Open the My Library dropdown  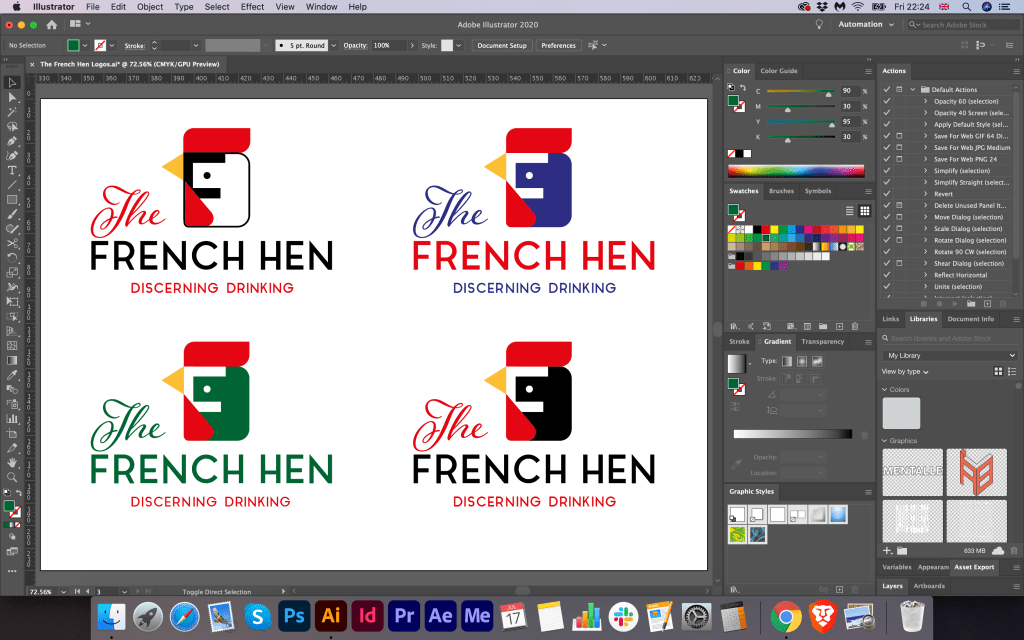pos(950,355)
